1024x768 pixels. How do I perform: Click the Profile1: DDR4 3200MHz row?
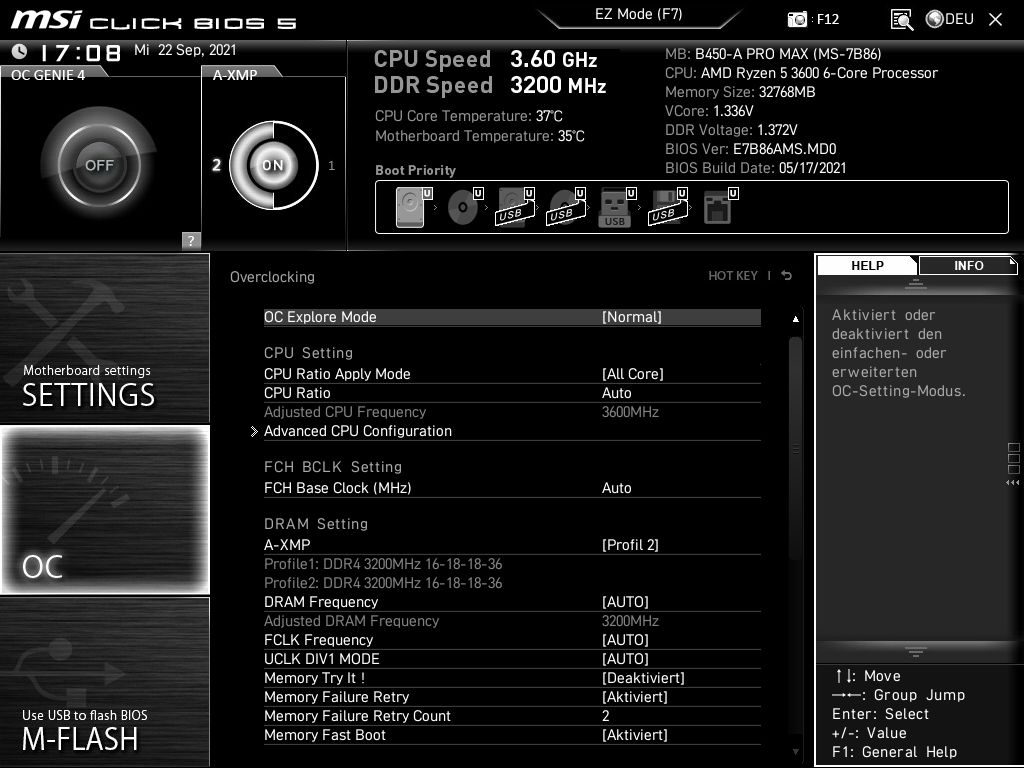(x=383, y=564)
